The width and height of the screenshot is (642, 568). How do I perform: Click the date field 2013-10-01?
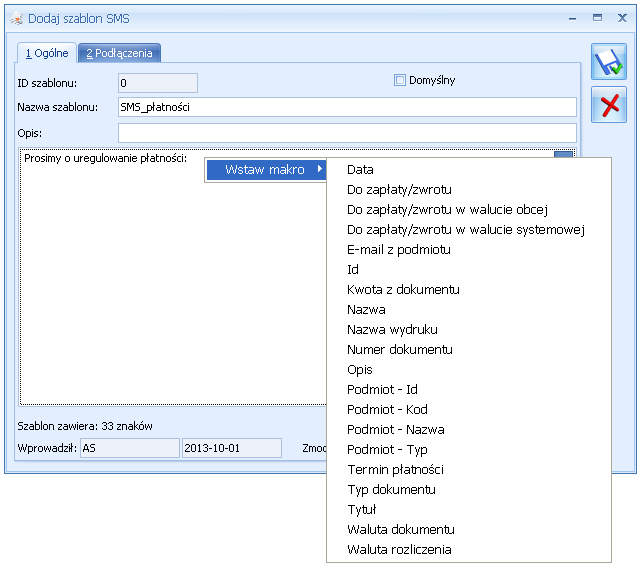(x=232, y=448)
